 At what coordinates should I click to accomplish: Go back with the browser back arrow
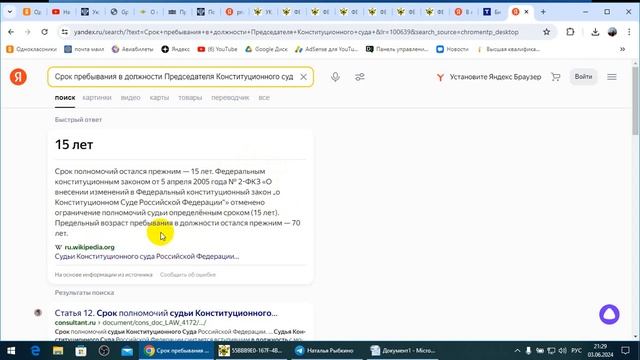click(11, 32)
